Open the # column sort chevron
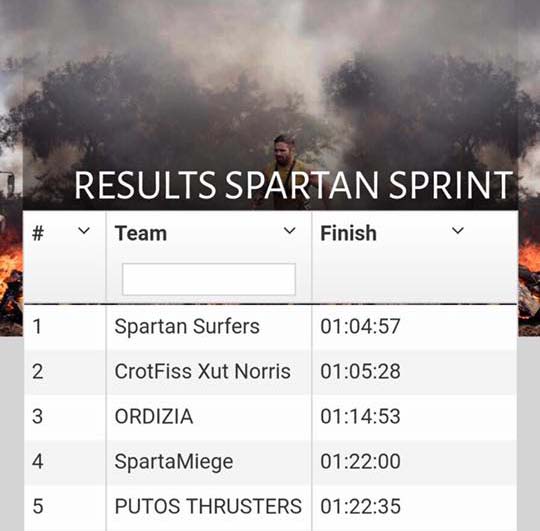Screen dimensions: 540x531 click(x=84, y=230)
